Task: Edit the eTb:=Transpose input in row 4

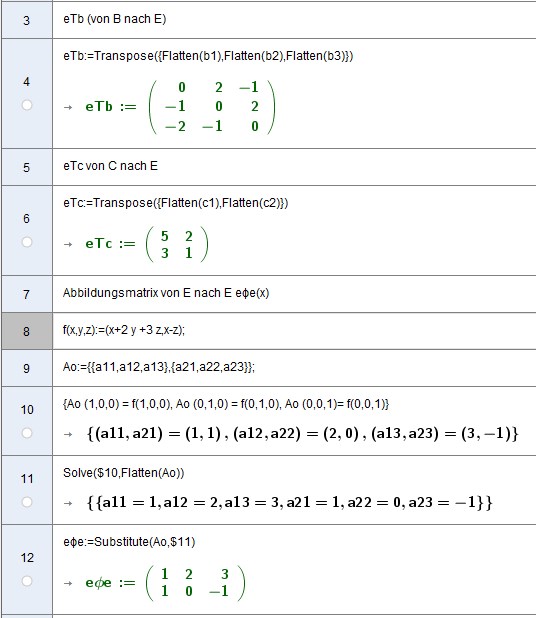Action: (x=208, y=56)
